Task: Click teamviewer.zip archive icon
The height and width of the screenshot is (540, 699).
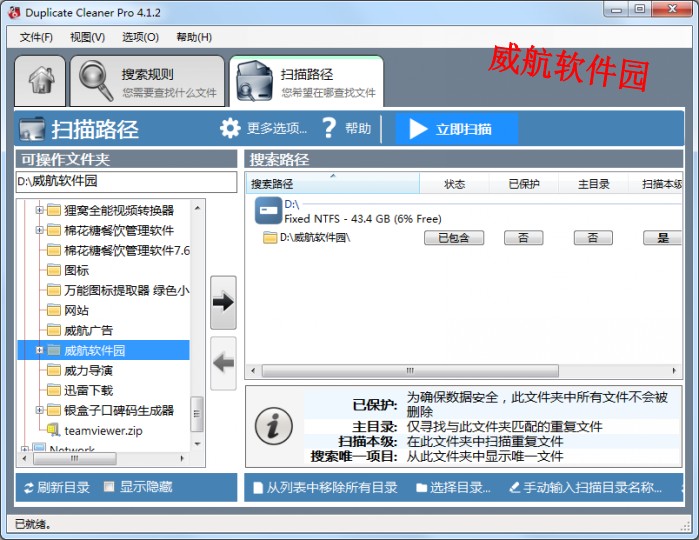Action: [x=53, y=430]
